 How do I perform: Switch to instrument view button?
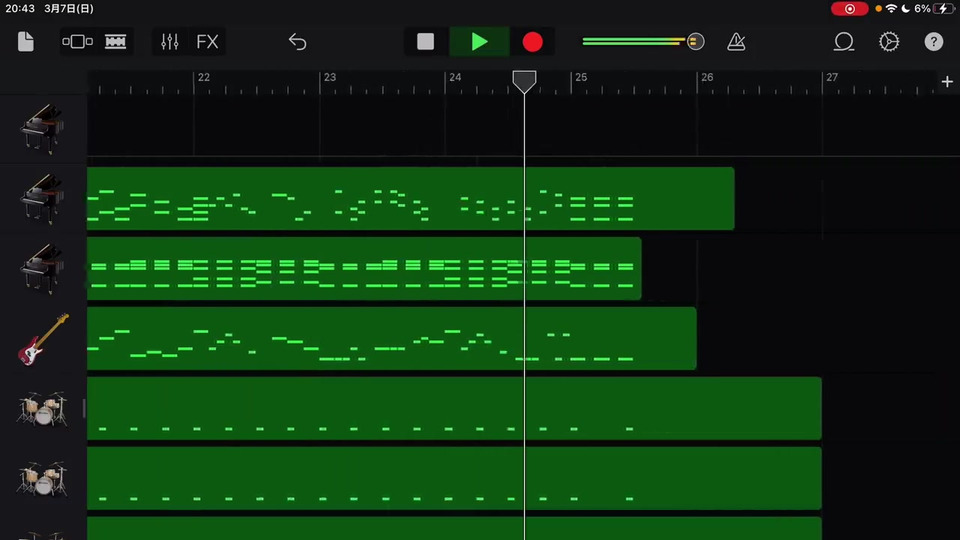[78, 42]
